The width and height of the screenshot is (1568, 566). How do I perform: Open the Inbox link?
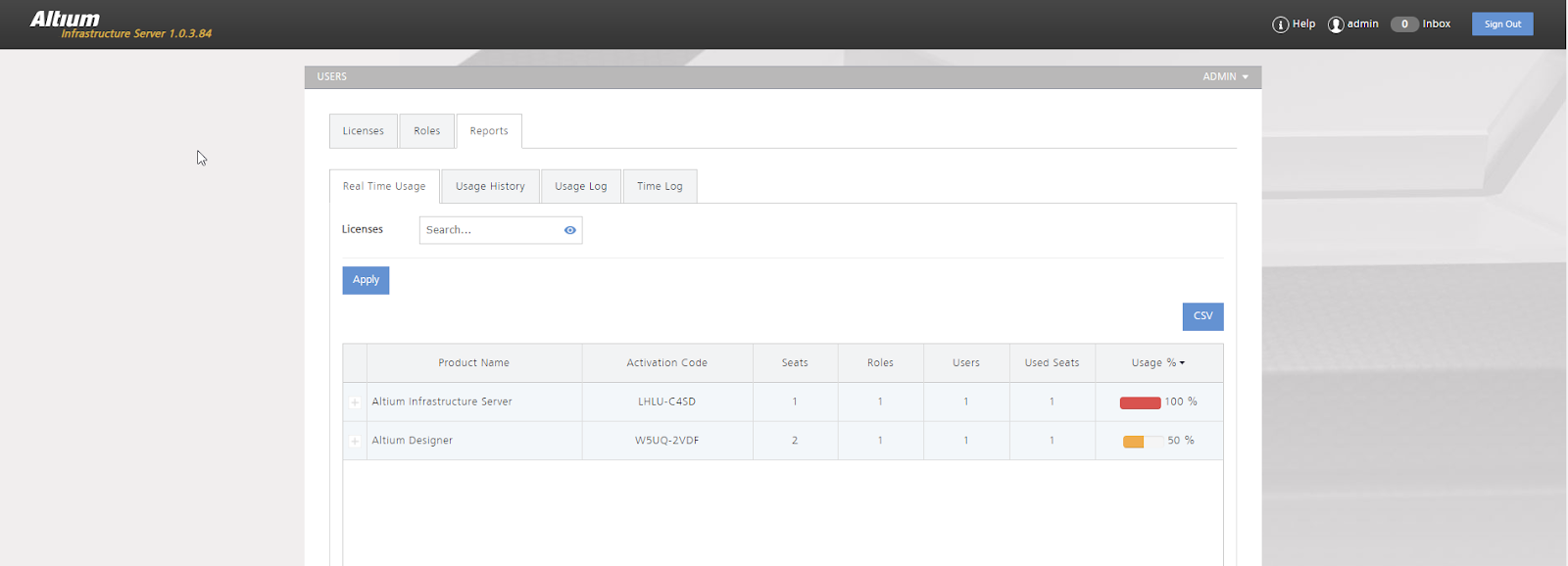1437,24
